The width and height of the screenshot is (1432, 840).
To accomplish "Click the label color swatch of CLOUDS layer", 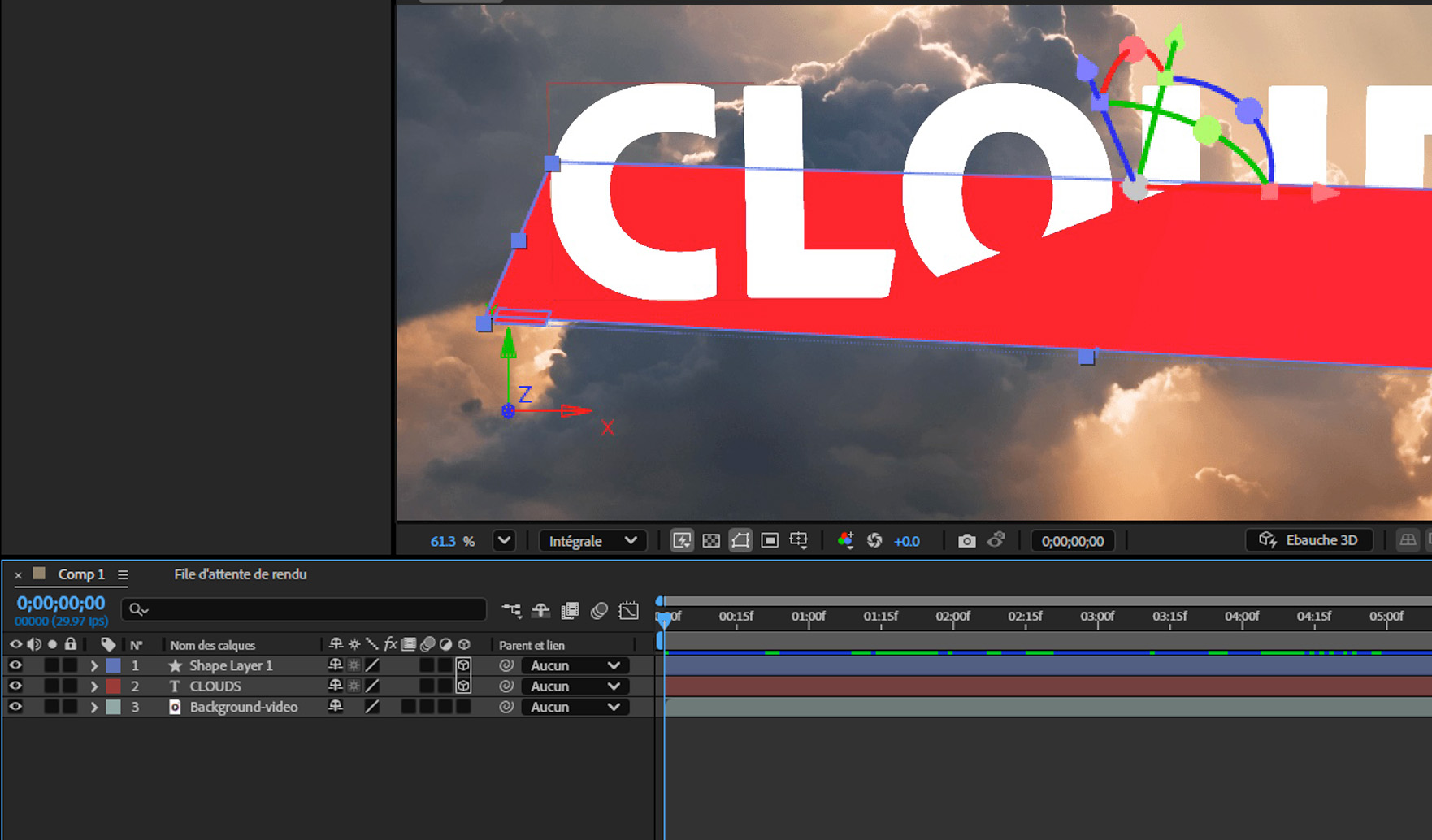I will (x=114, y=686).
